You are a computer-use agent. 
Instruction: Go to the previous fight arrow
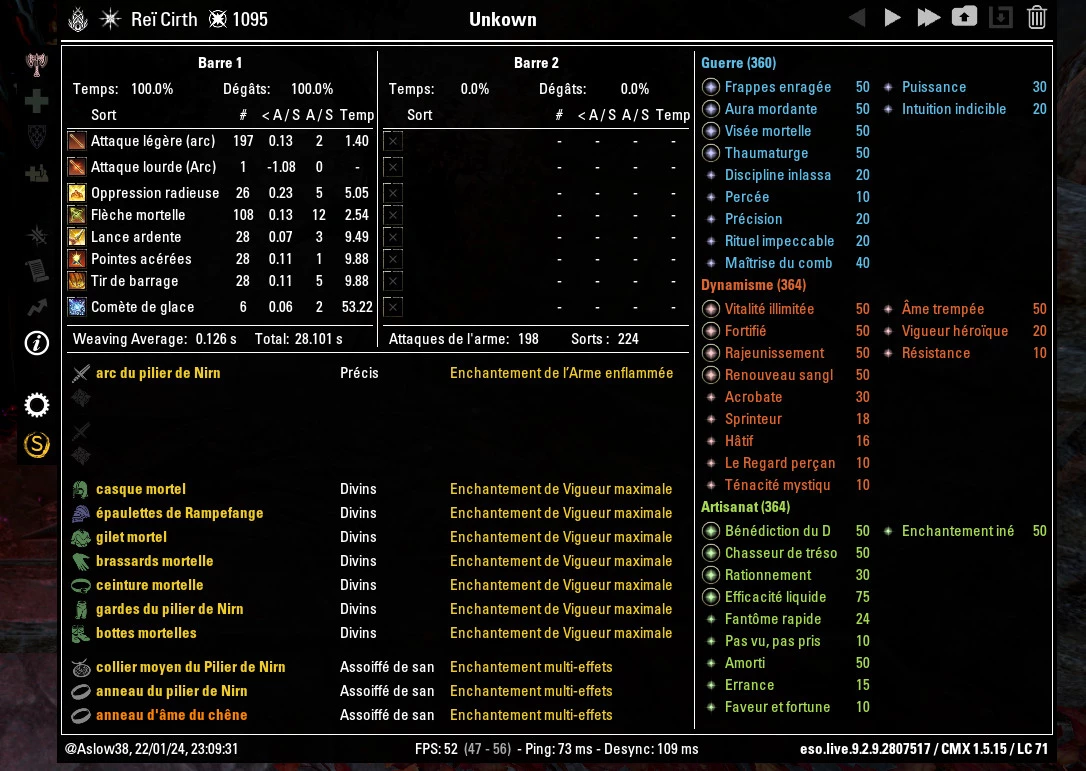[x=857, y=18]
